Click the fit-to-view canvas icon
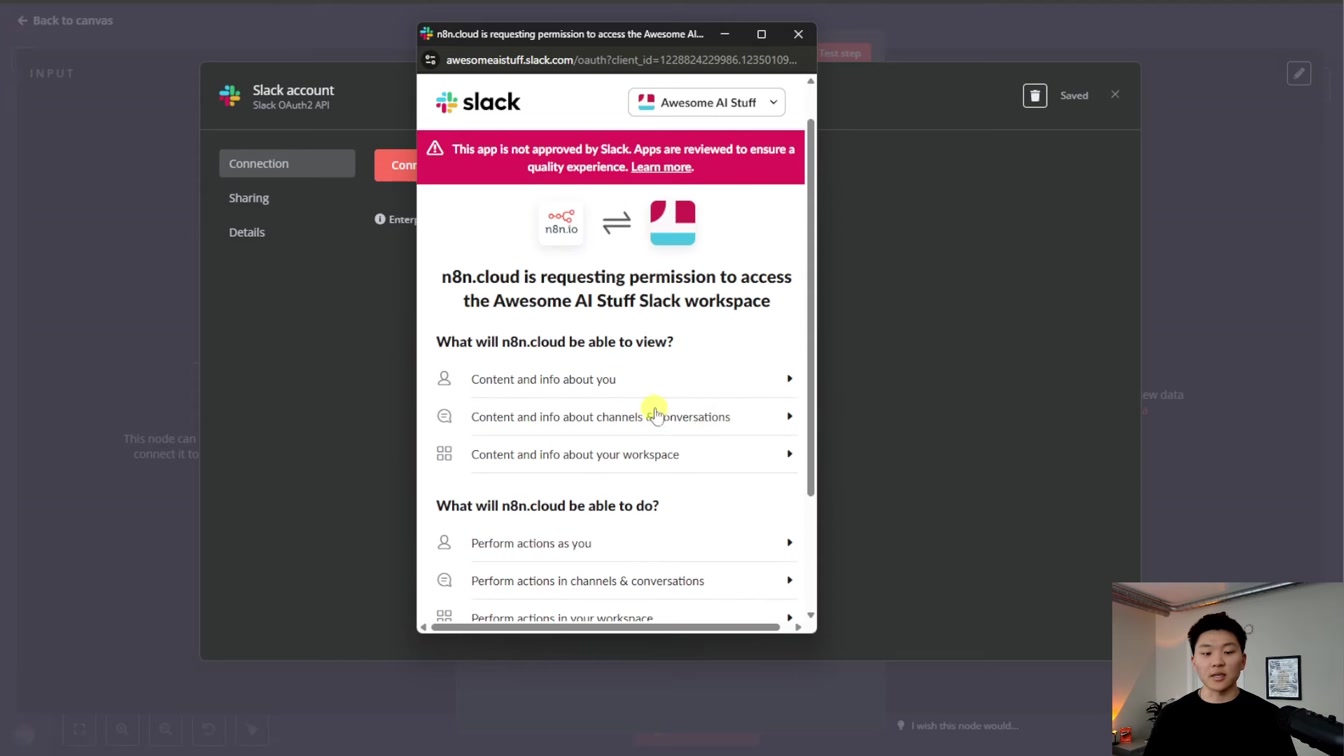Viewport: 1344px width, 756px height. 79,729
